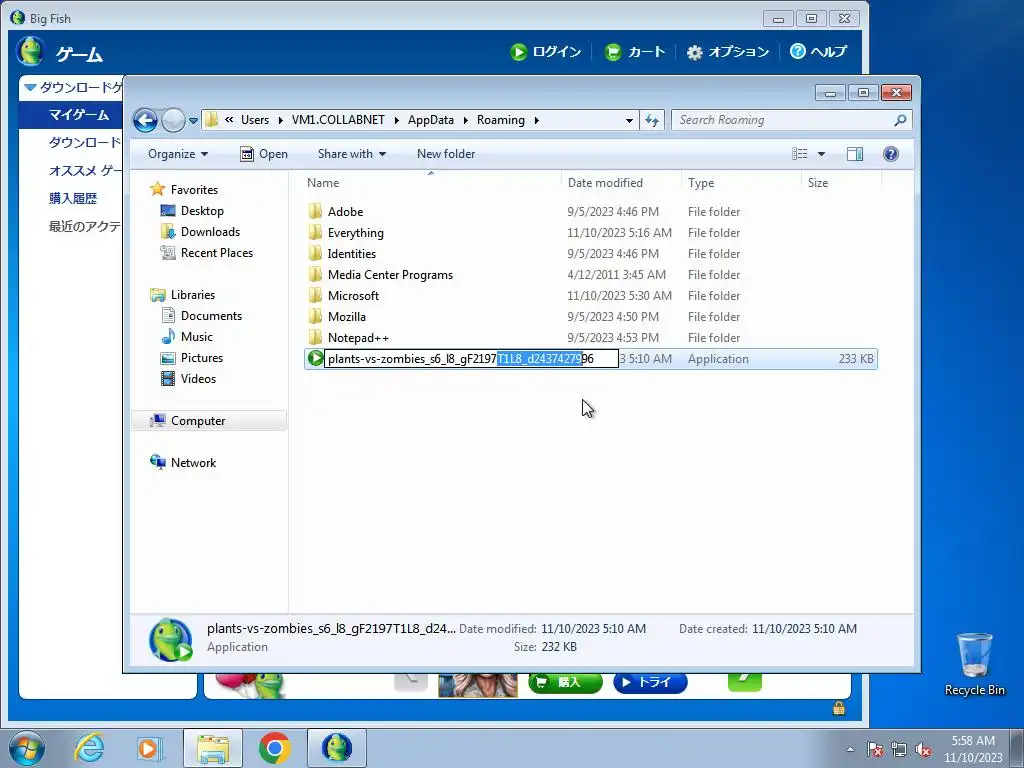Select Network in navigation pane
The image size is (1024, 768).
pyautogui.click(x=193, y=462)
